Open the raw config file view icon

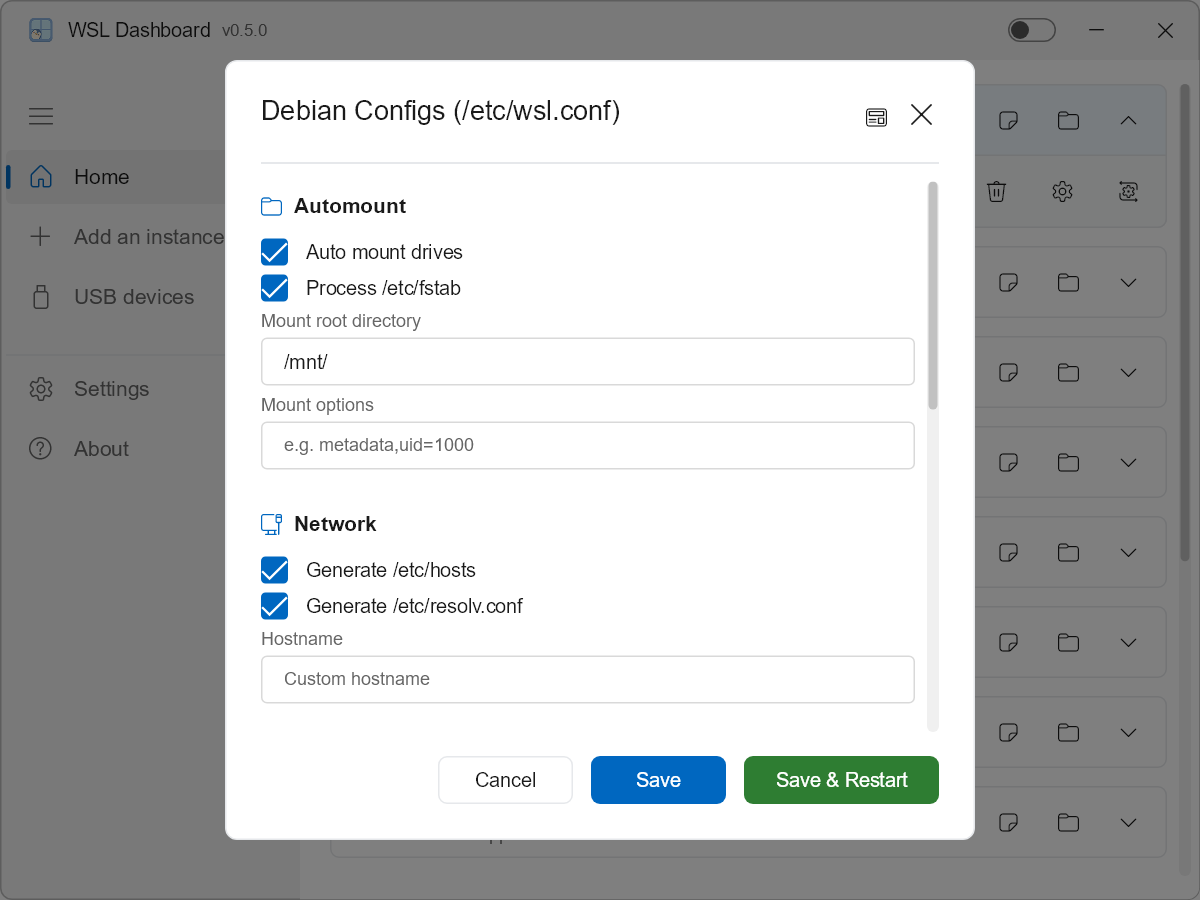877,116
